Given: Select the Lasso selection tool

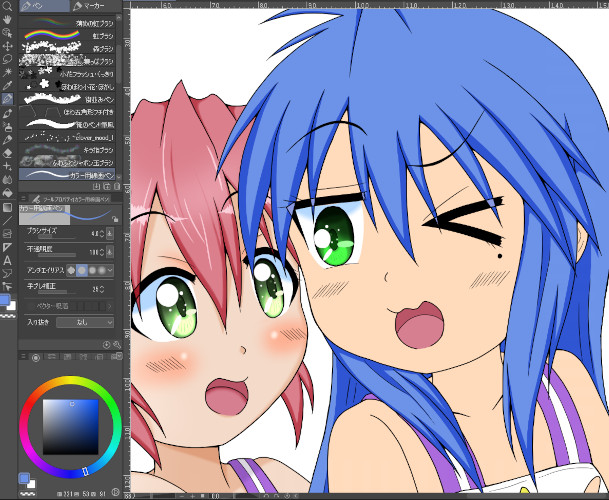Looking at the screenshot, I should pos(7,59).
